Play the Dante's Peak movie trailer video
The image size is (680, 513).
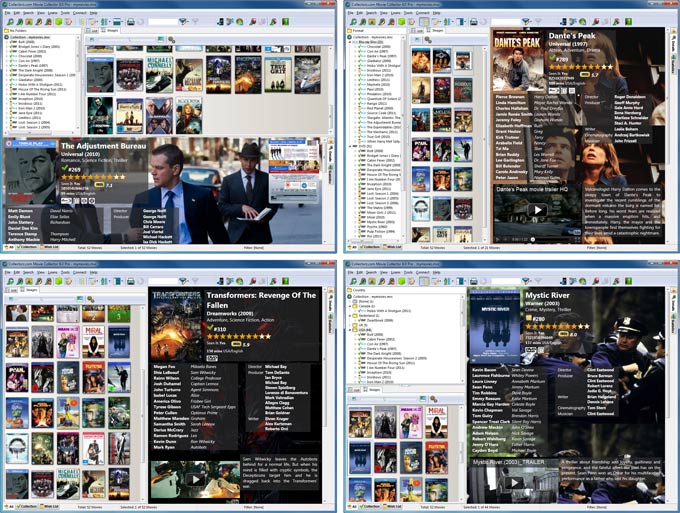click(538, 211)
